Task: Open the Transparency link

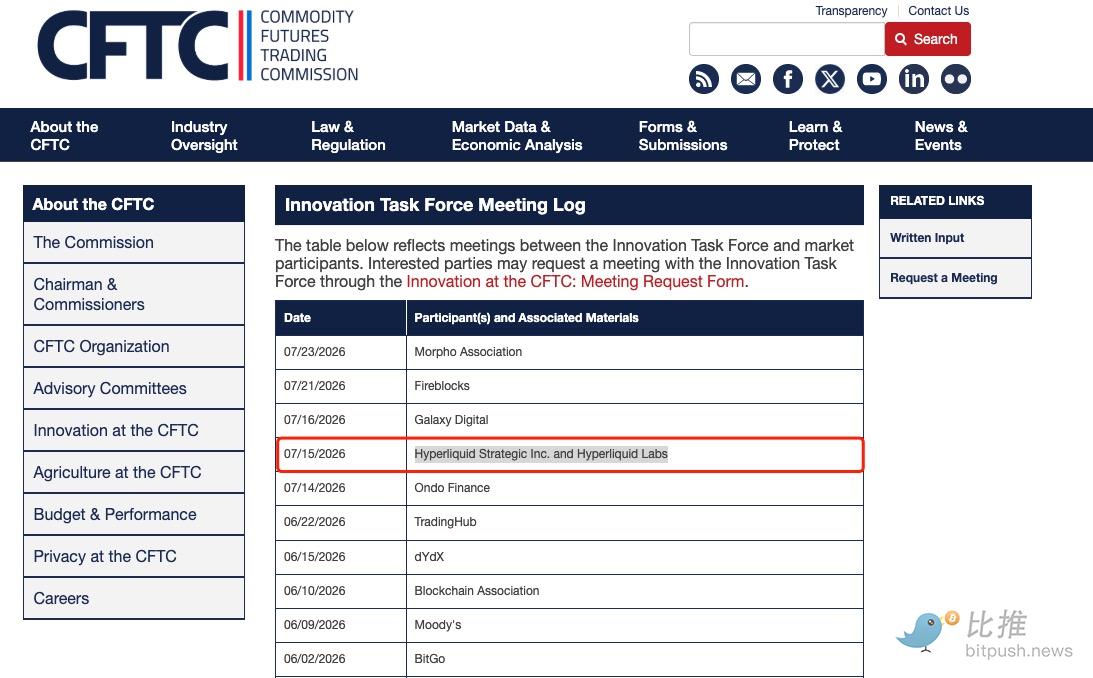Action: click(x=851, y=10)
